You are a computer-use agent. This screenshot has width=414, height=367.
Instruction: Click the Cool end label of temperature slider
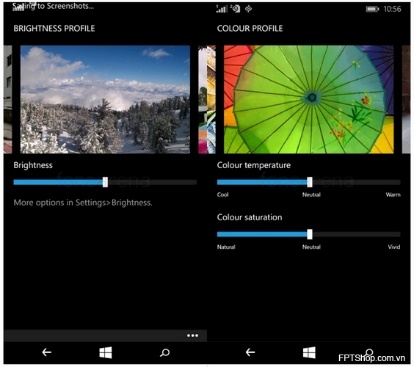pyautogui.click(x=223, y=195)
